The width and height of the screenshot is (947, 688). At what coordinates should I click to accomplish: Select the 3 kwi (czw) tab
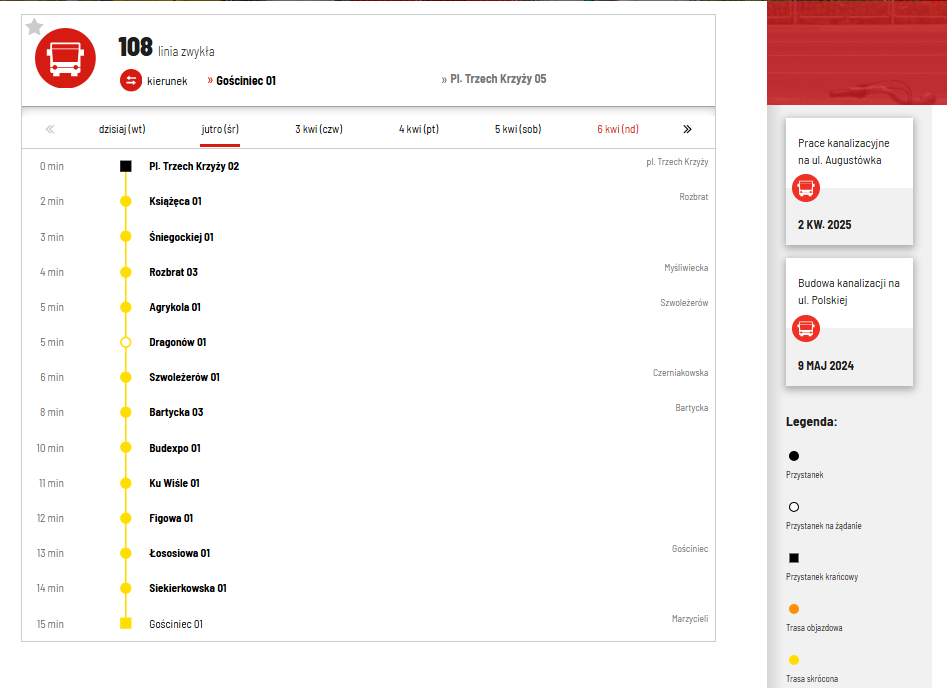(319, 129)
